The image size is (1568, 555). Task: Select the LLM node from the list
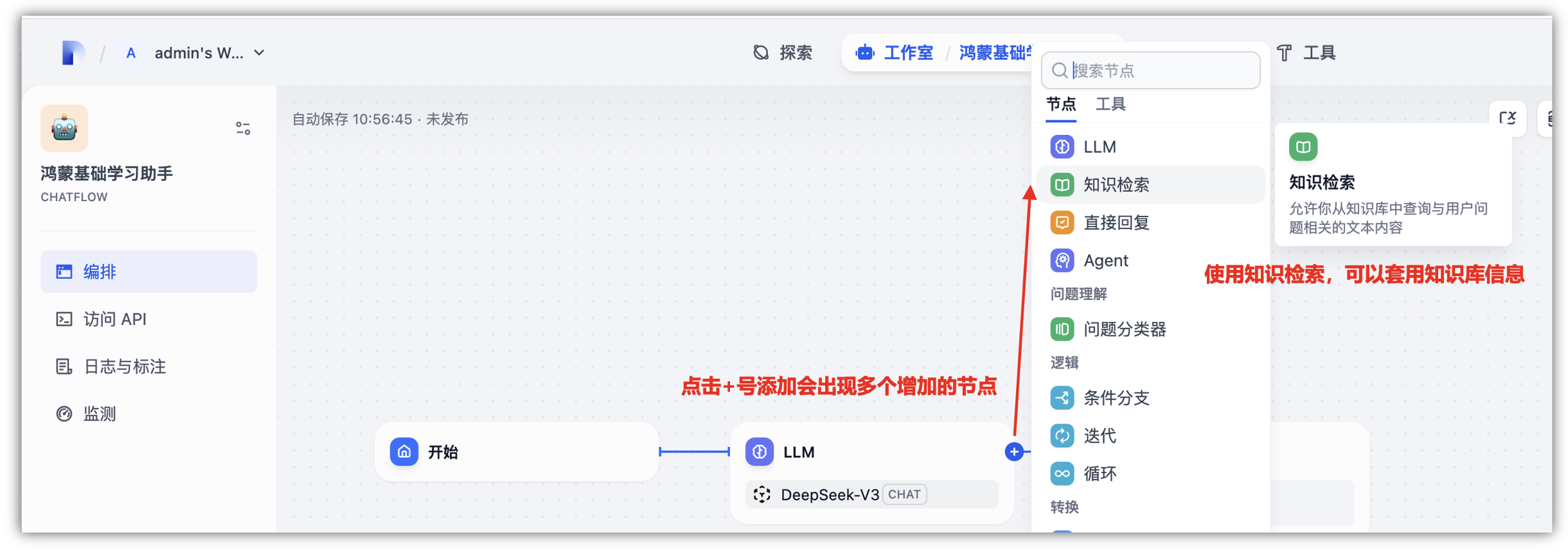(1150, 147)
